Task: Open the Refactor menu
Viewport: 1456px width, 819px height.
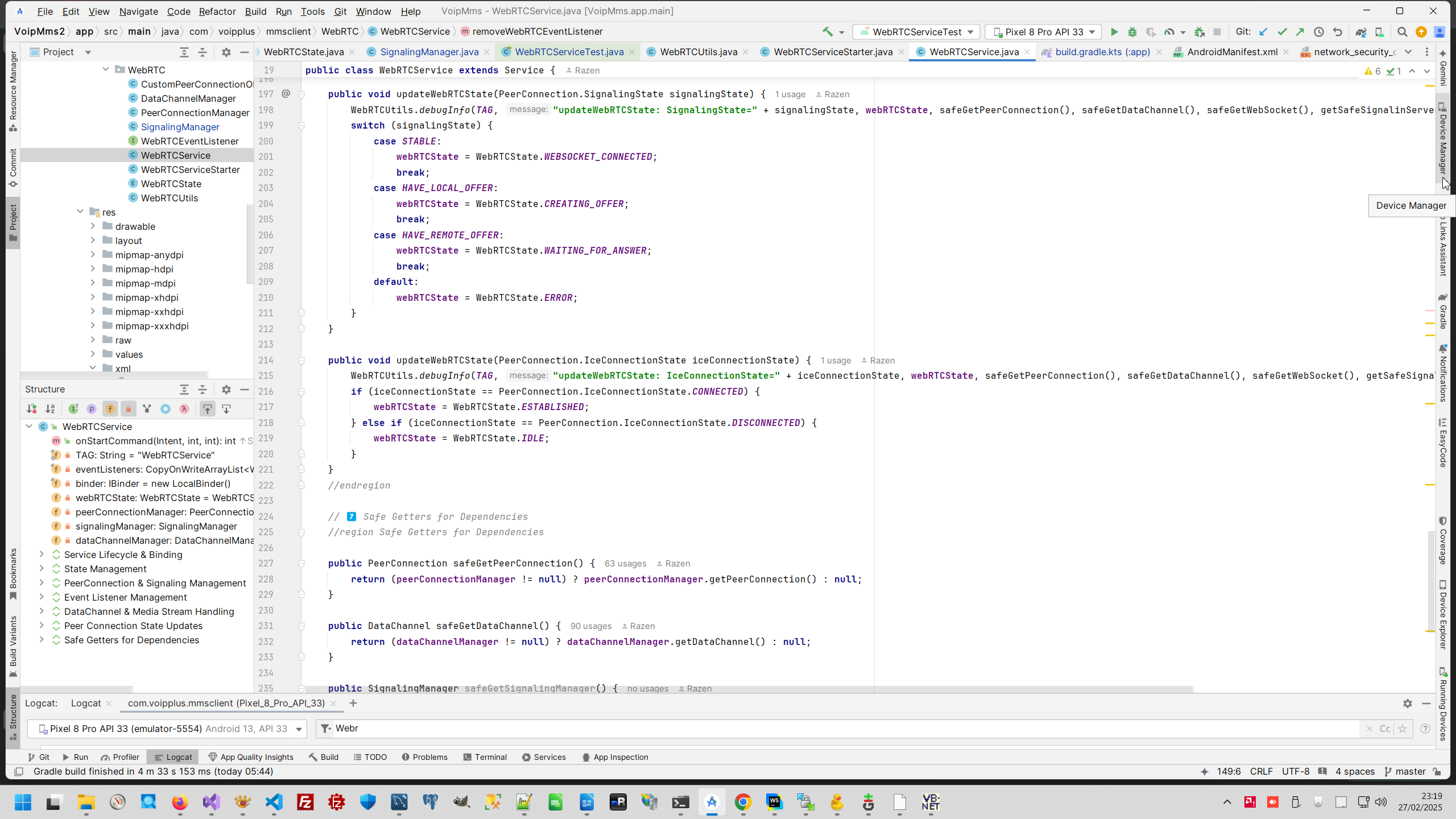Action: 217,11
